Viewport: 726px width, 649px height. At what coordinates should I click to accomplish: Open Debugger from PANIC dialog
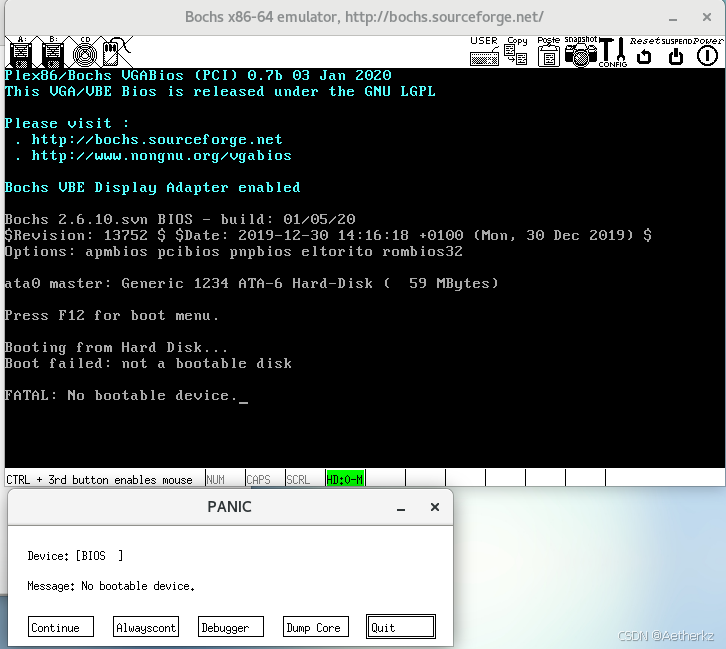pos(231,627)
